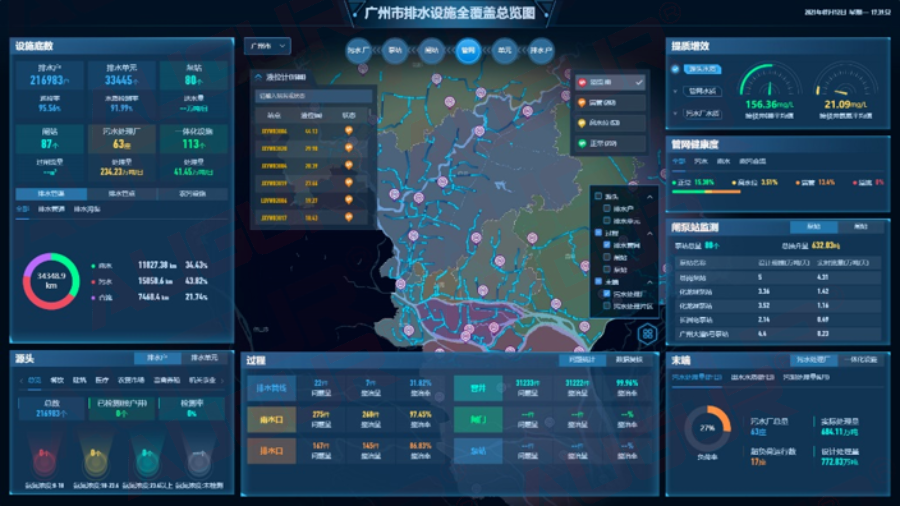Tick the 源头 layer checkbox
This screenshot has width=900, height=506.
tap(598, 196)
